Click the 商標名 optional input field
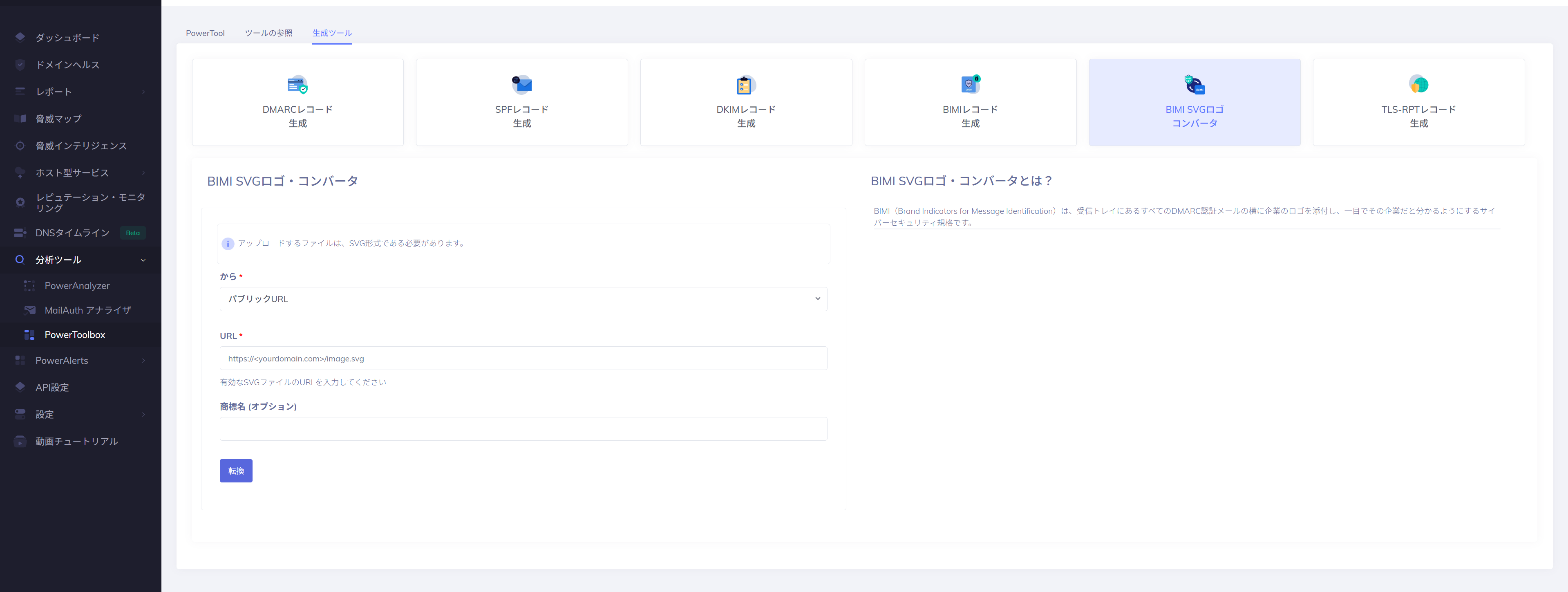Screen dimensions: 1568x592 (523, 429)
